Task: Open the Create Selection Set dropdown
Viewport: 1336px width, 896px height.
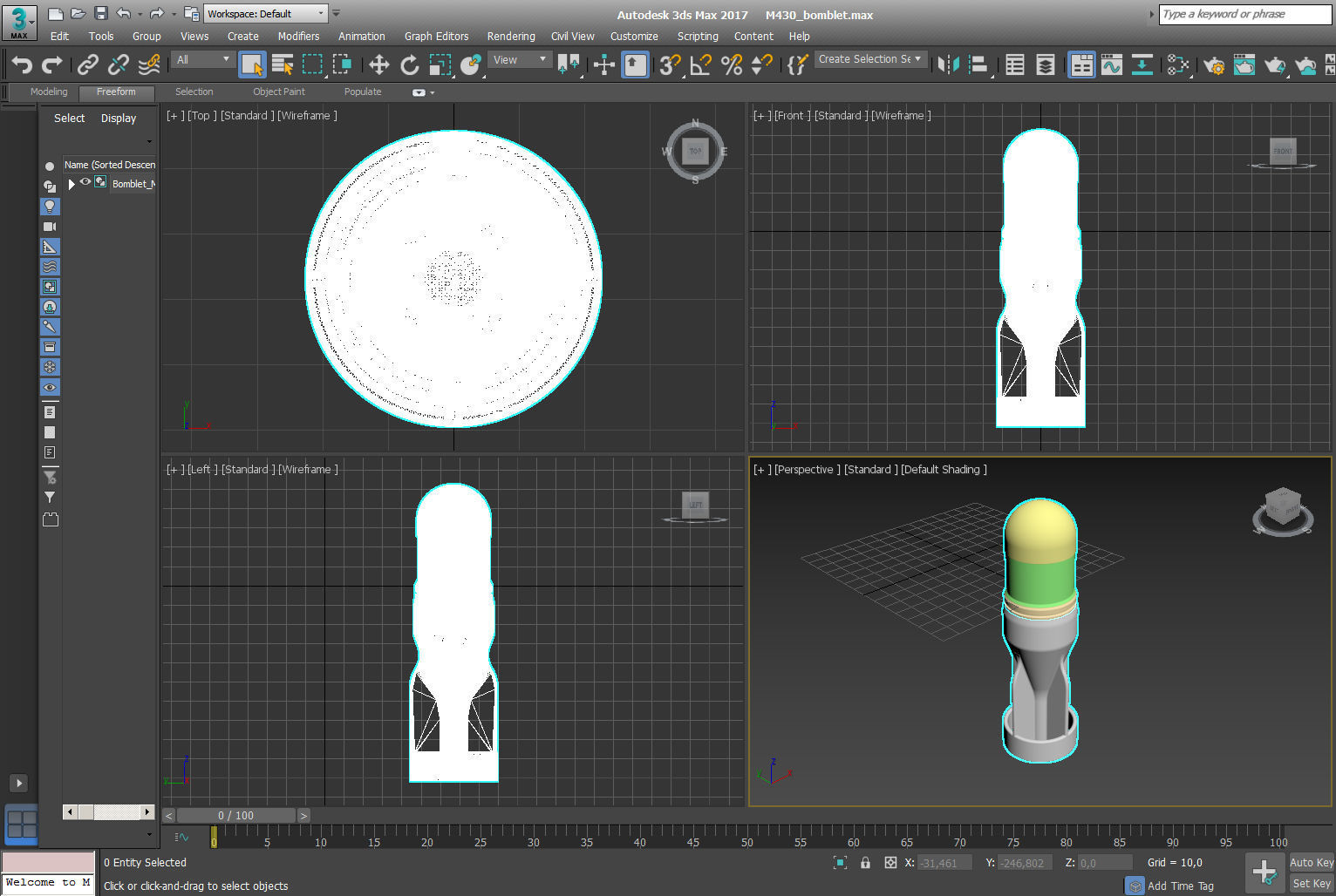Action: (x=870, y=59)
